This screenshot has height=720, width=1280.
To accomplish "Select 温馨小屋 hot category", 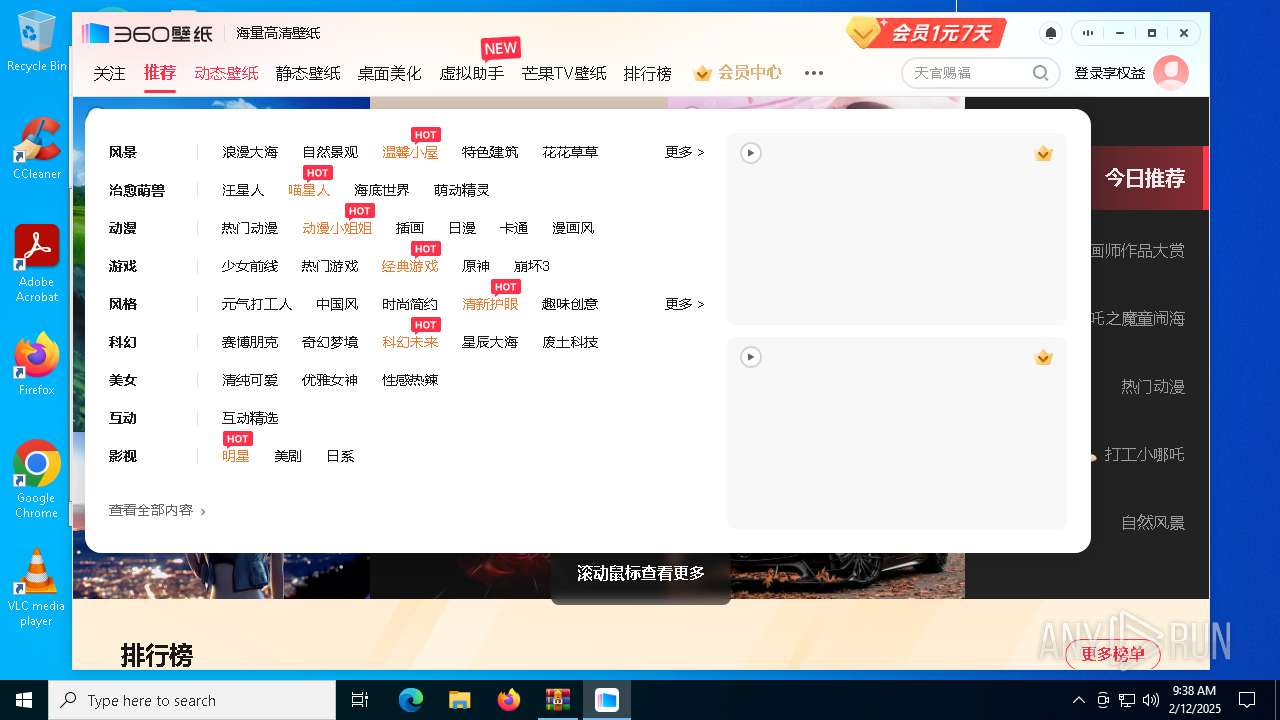I will 410,152.
